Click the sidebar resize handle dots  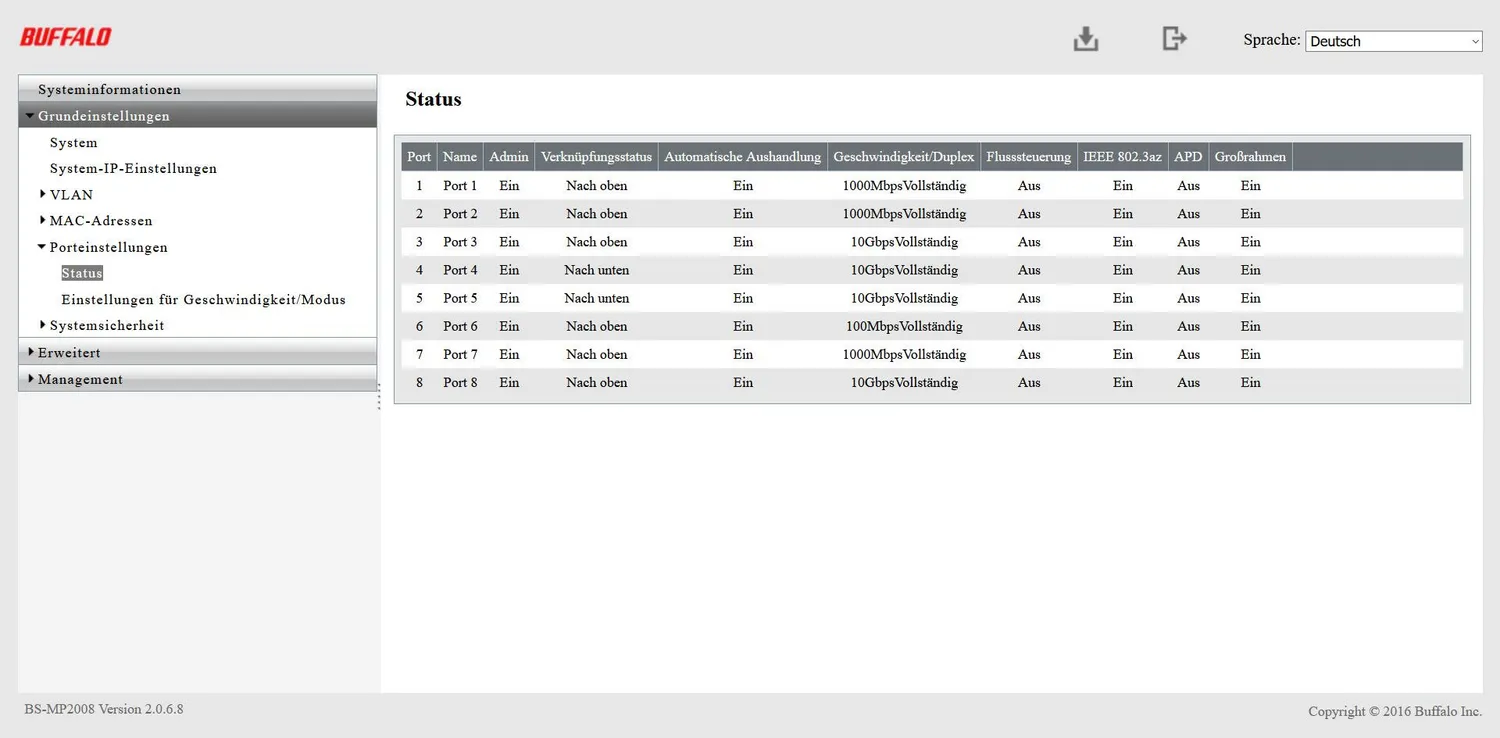click(x=379, y=396)
